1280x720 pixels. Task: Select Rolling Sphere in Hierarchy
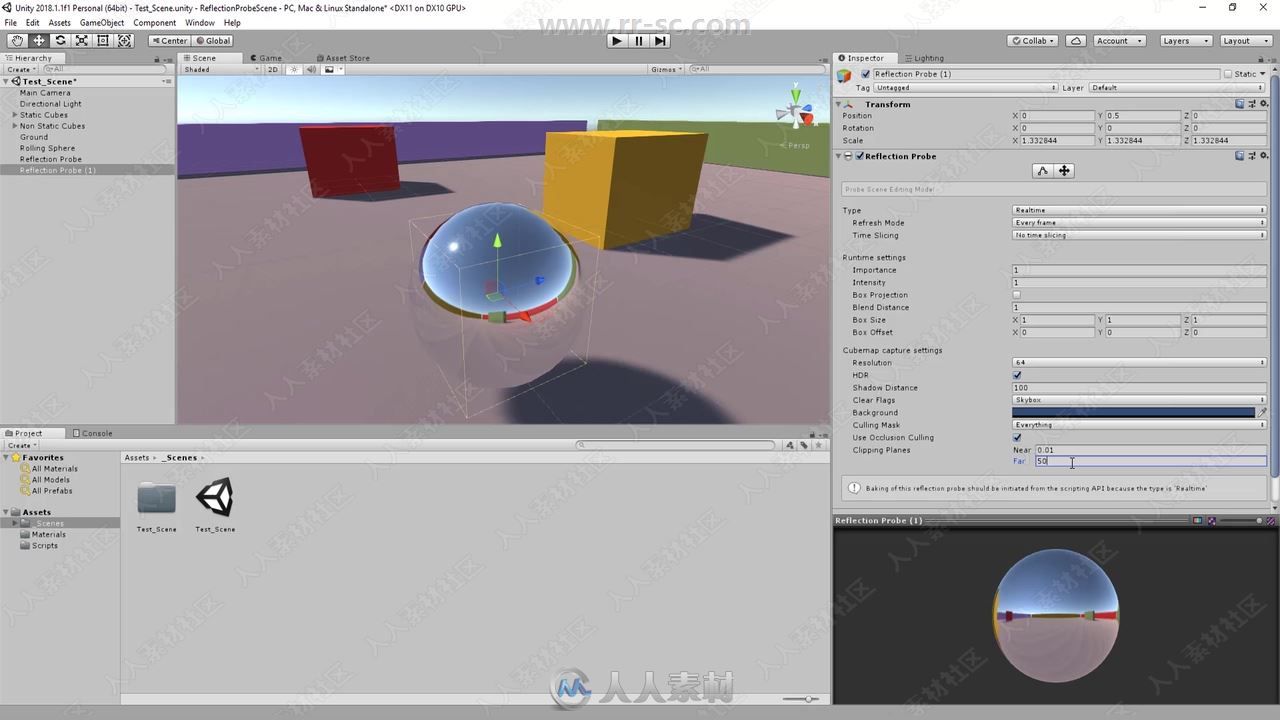(47, 148)
